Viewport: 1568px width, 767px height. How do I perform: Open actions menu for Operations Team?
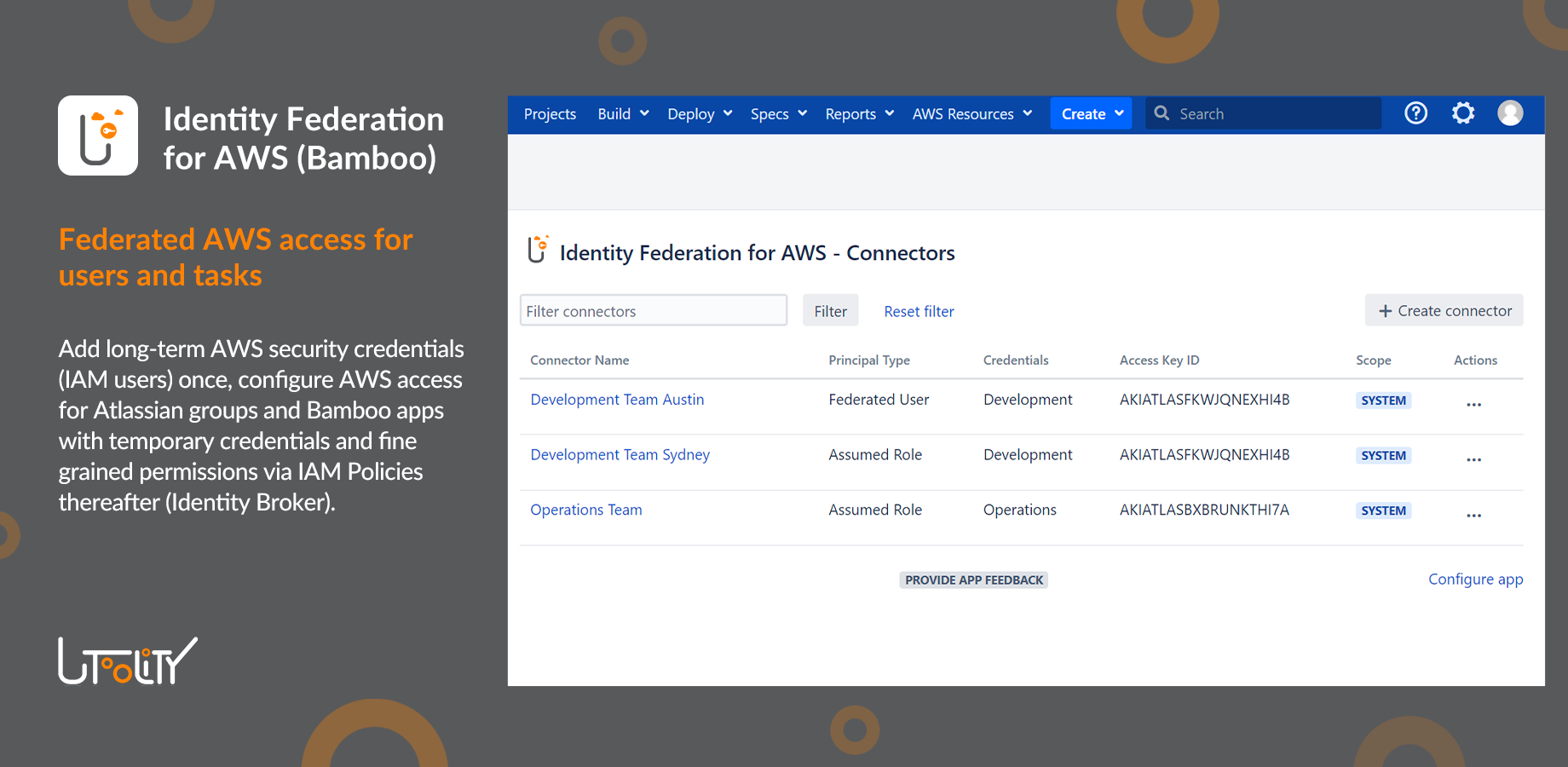click(1473, 515)
